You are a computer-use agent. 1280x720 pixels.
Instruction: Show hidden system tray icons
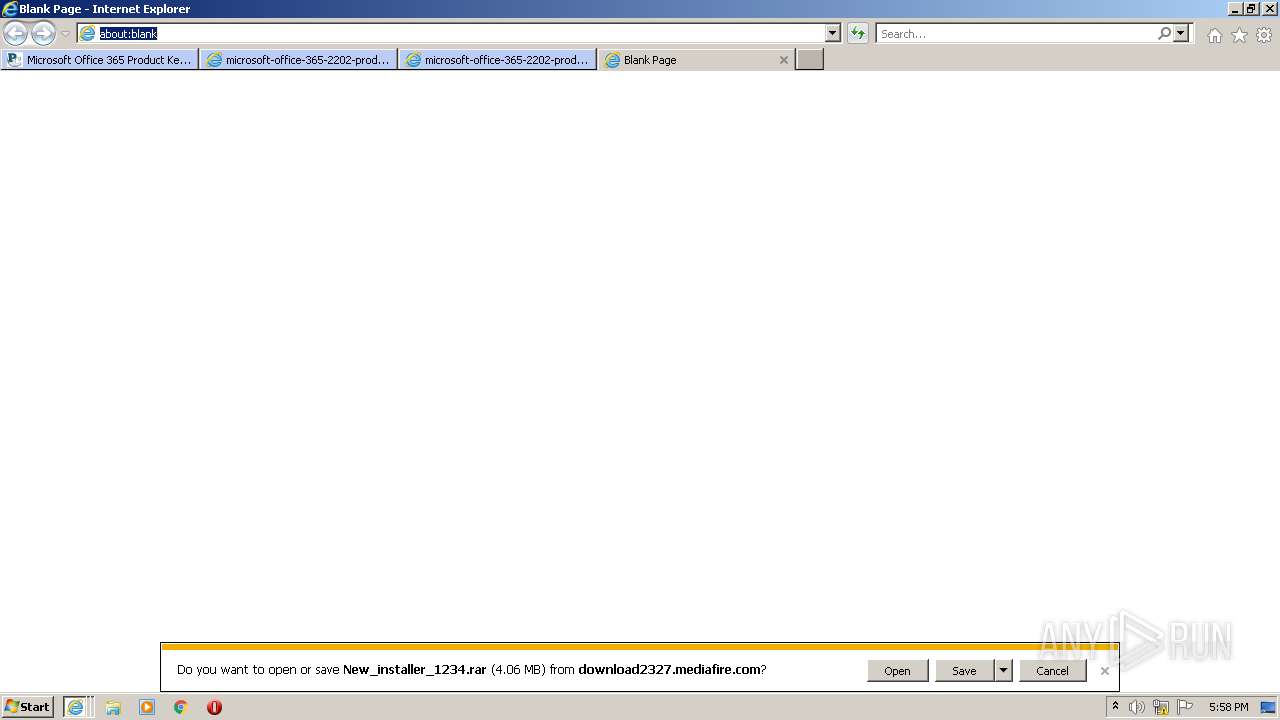[1115, 707]
